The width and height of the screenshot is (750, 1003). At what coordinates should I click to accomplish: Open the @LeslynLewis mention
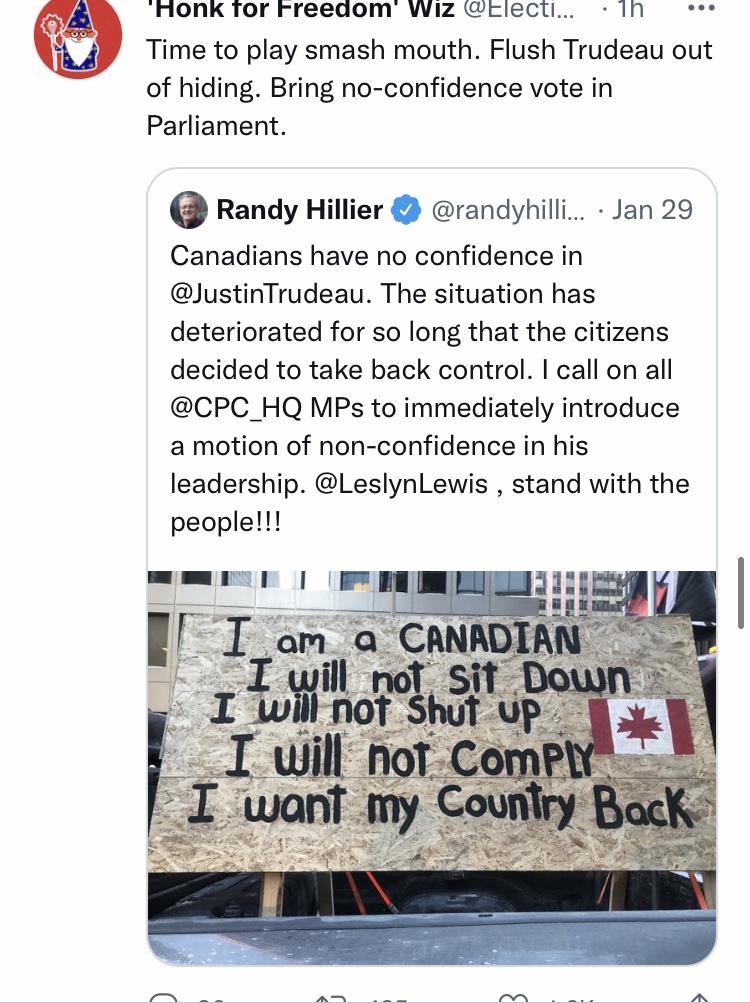coord(401,484)
